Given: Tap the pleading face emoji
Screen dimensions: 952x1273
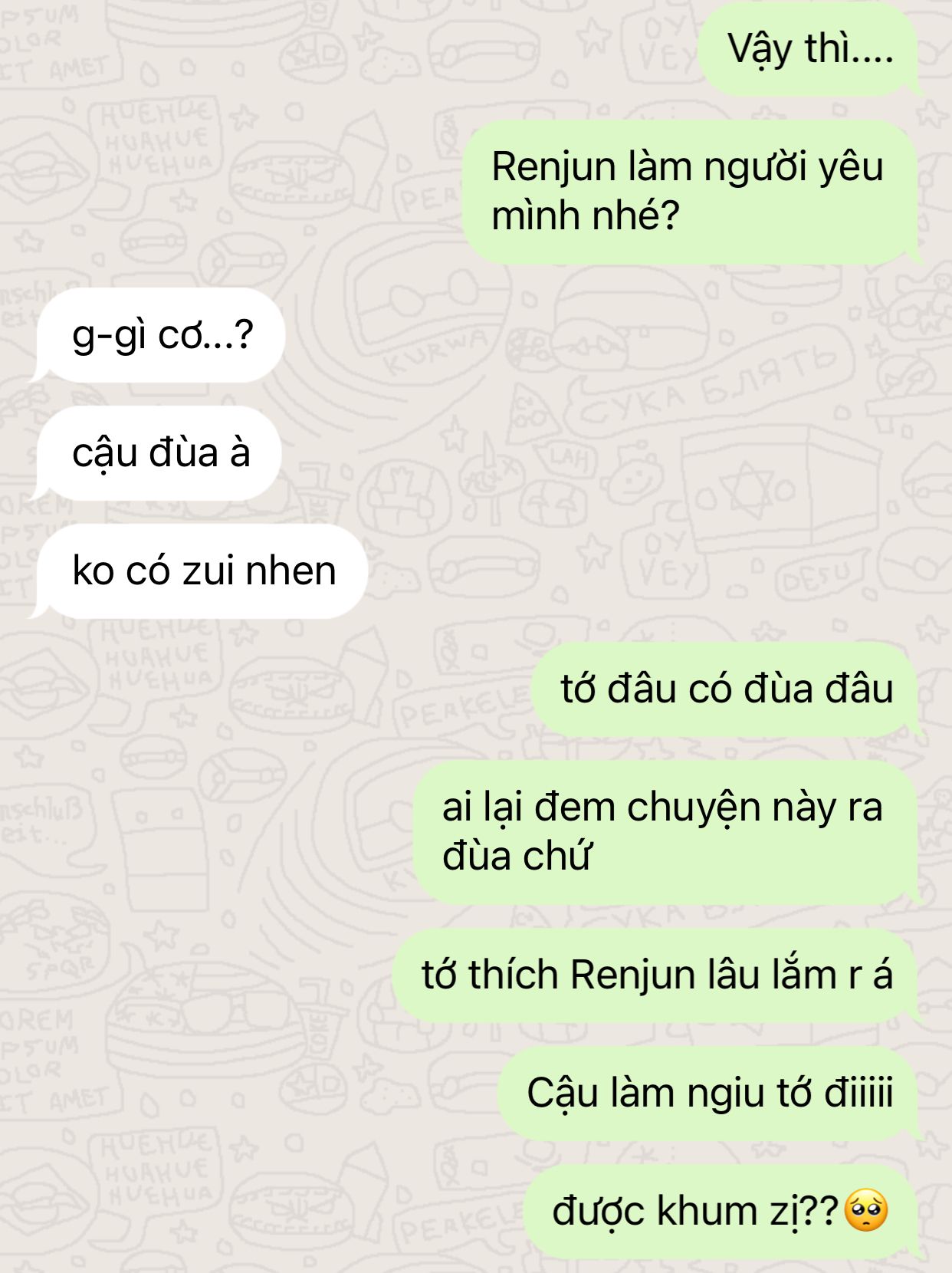Looking at the screenshot, I should point(865,1211).
